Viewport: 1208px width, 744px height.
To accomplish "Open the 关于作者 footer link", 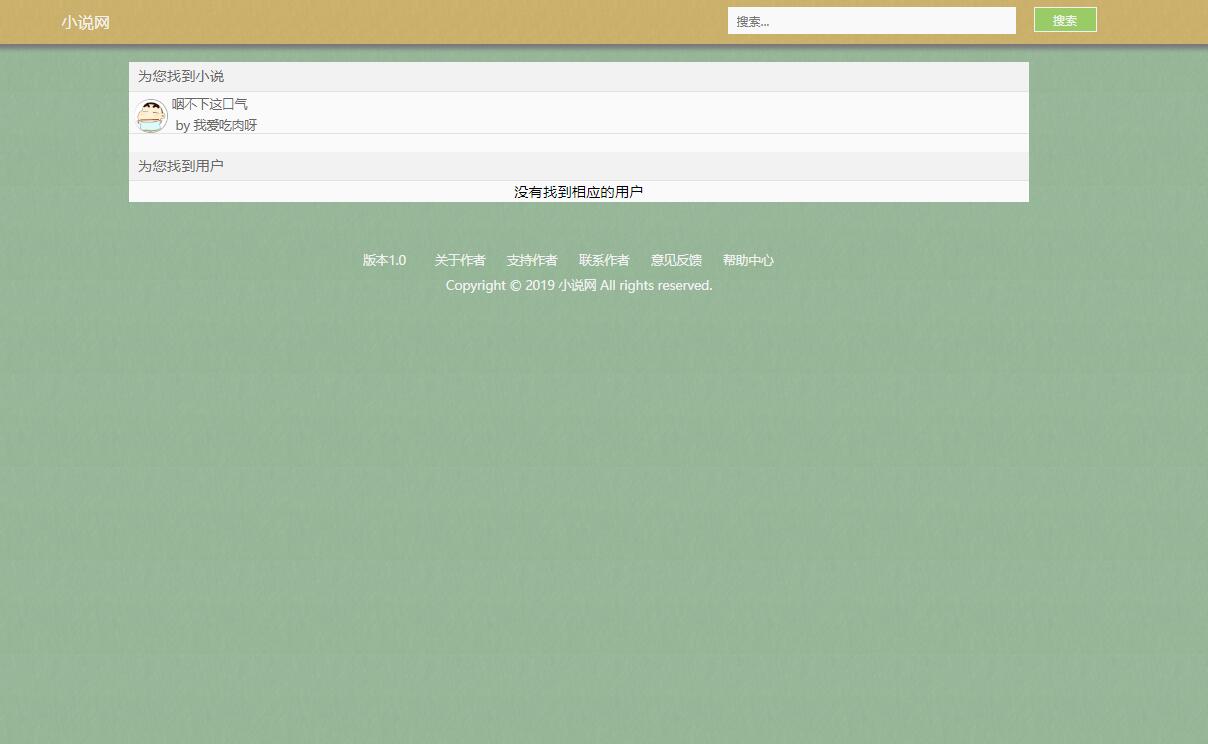I will click(459, 260).
